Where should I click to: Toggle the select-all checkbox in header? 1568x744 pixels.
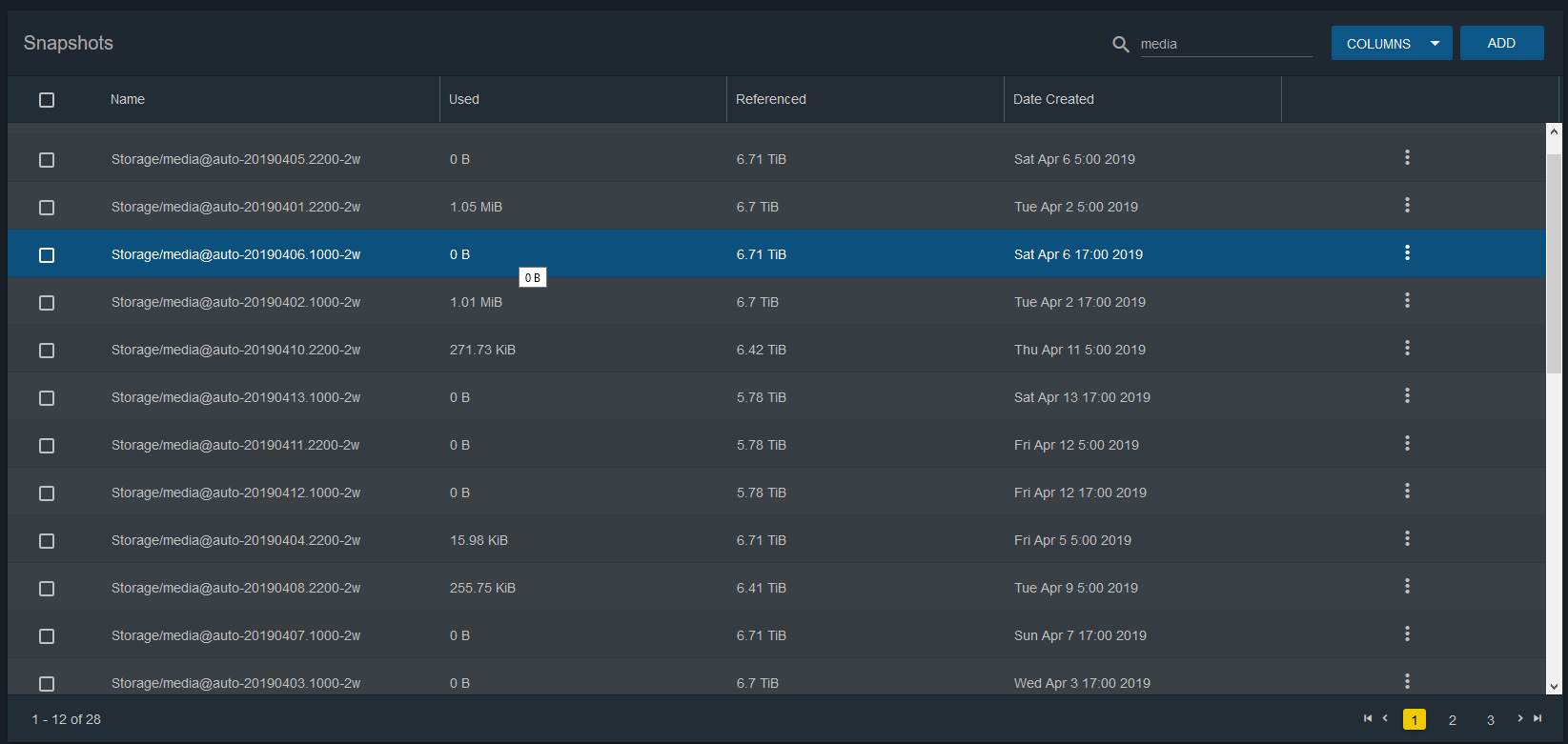click(47, 100)
